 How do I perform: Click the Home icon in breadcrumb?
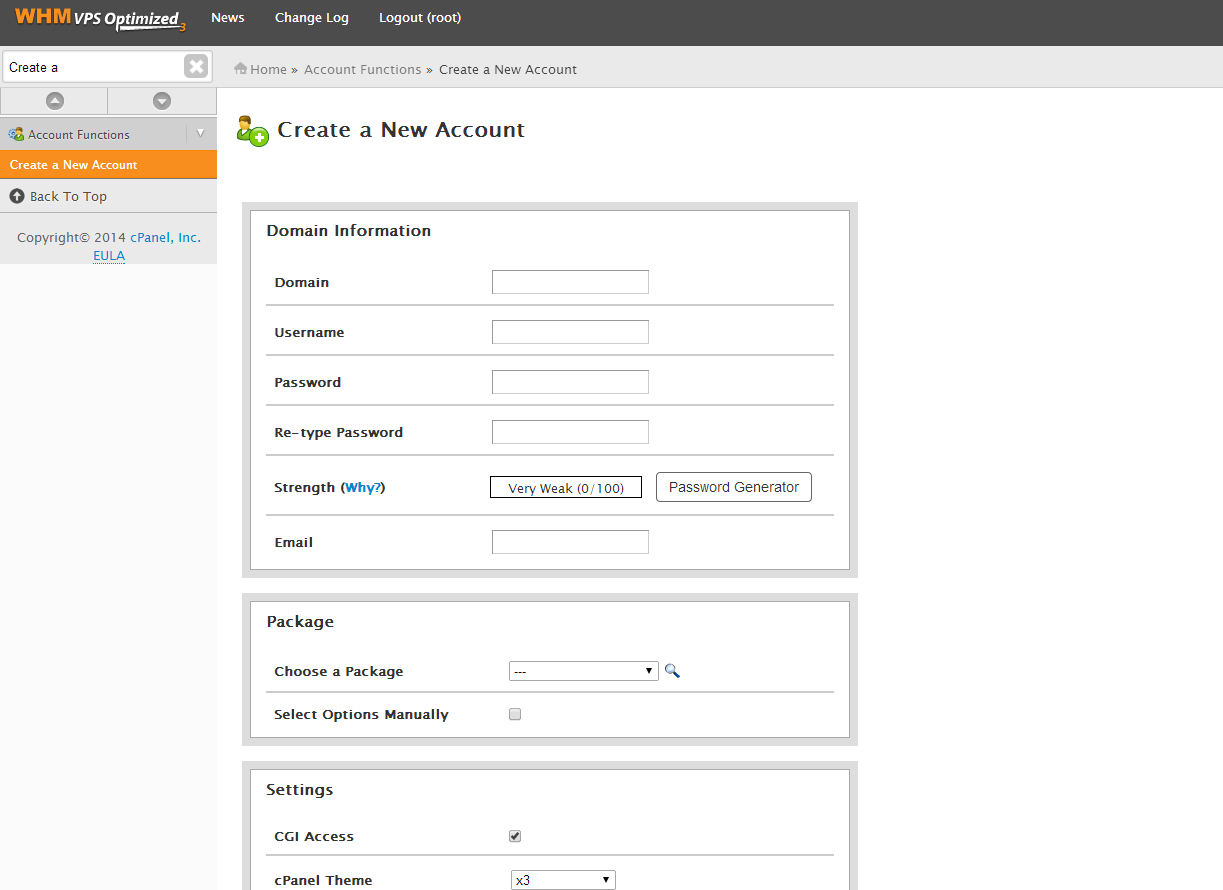240,69
